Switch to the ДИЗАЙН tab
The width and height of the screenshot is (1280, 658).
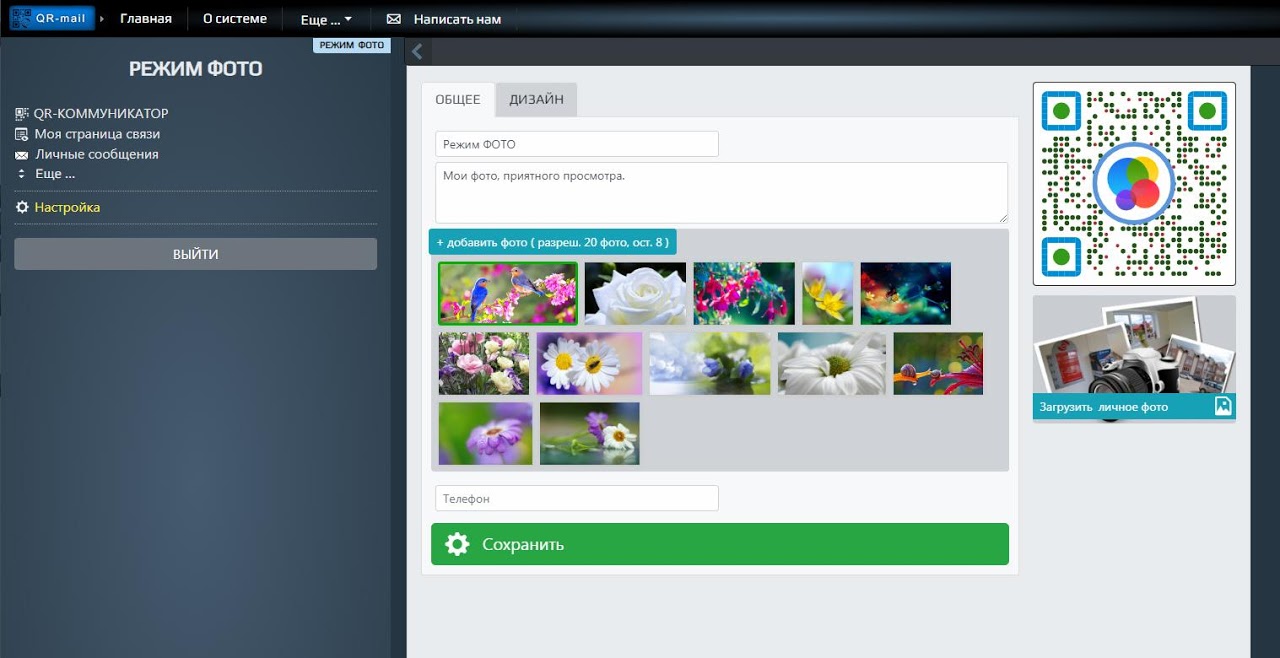coord(536,99)
